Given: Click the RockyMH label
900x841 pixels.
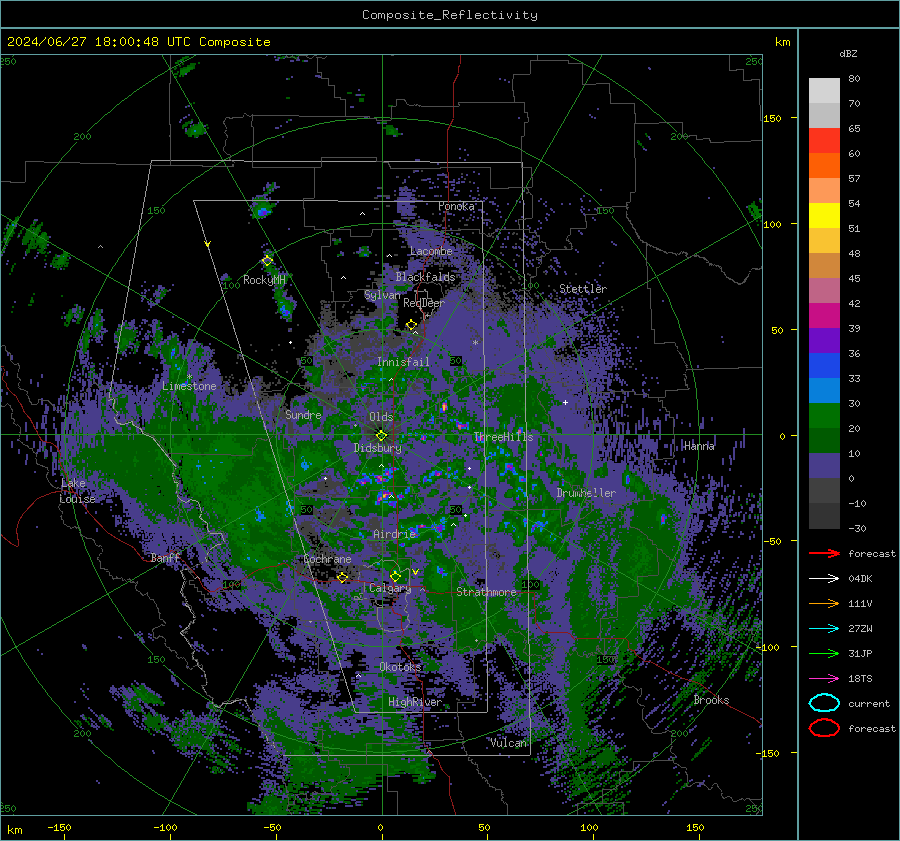Looking at the screenshot, I should click(x=264, y=280).
